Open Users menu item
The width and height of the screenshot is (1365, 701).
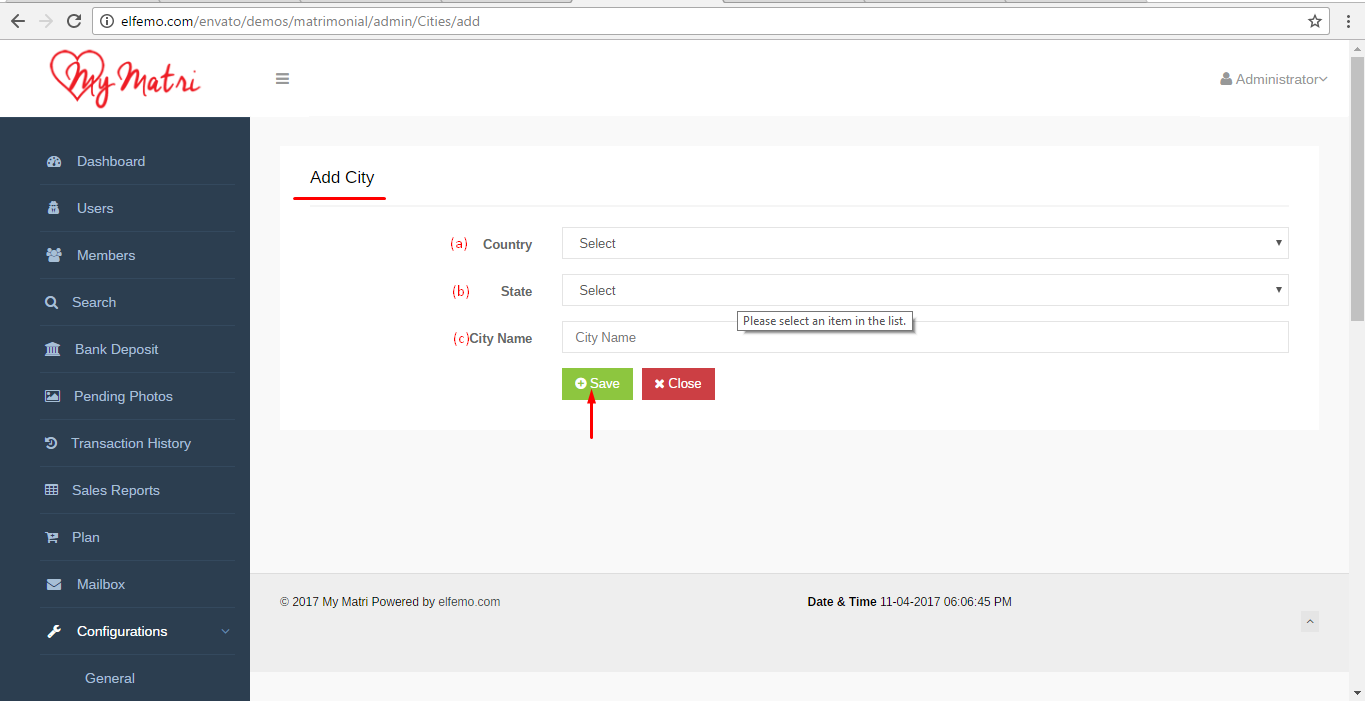(x=95, y=208)
